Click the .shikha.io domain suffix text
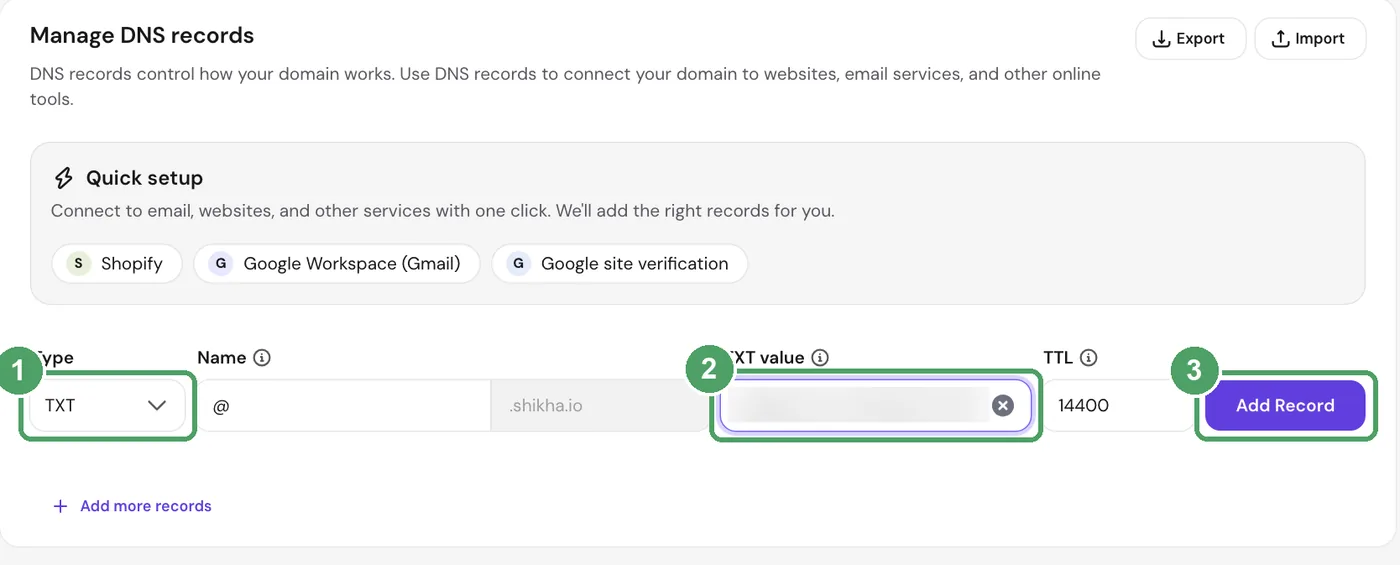Screen dimensions: 1400x565 click(x=545, y=406)
